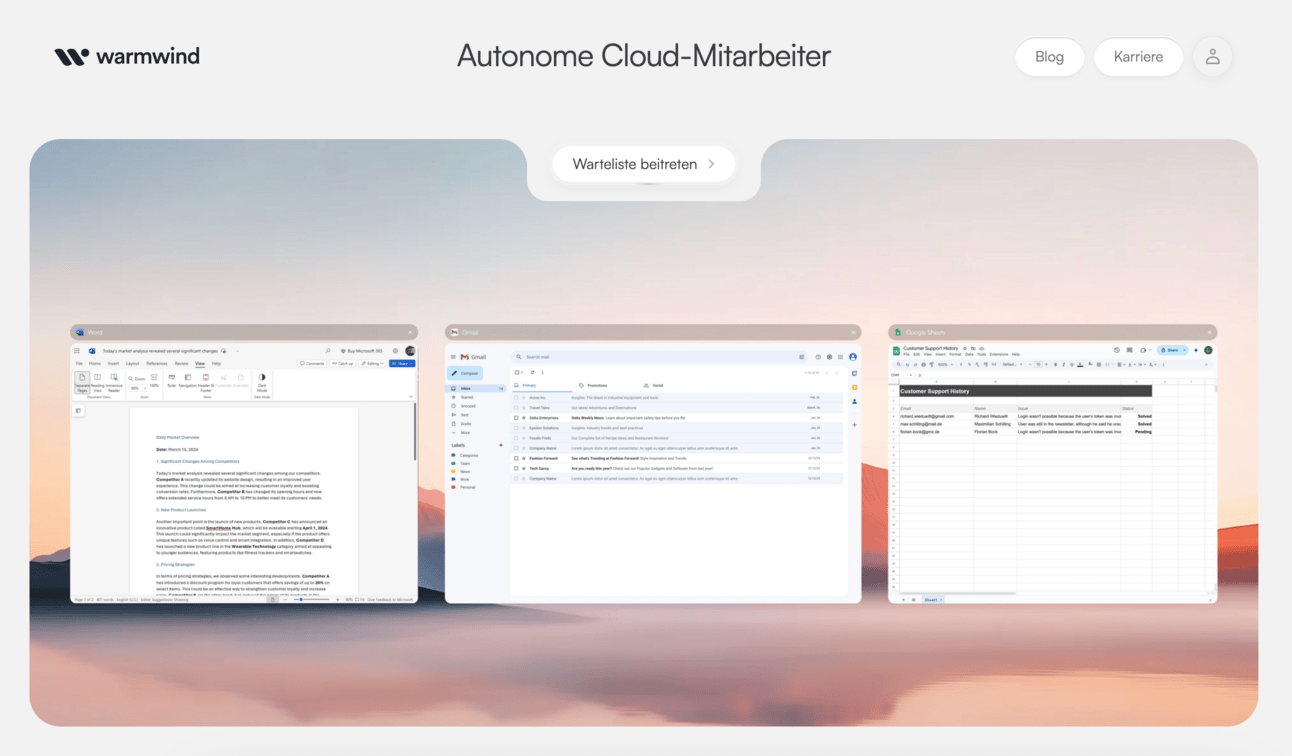Image resolution: width=1292 pixels, height=756 pixels.
Task: Open Gmail more options three-dot icon
Action: [542, 372]
